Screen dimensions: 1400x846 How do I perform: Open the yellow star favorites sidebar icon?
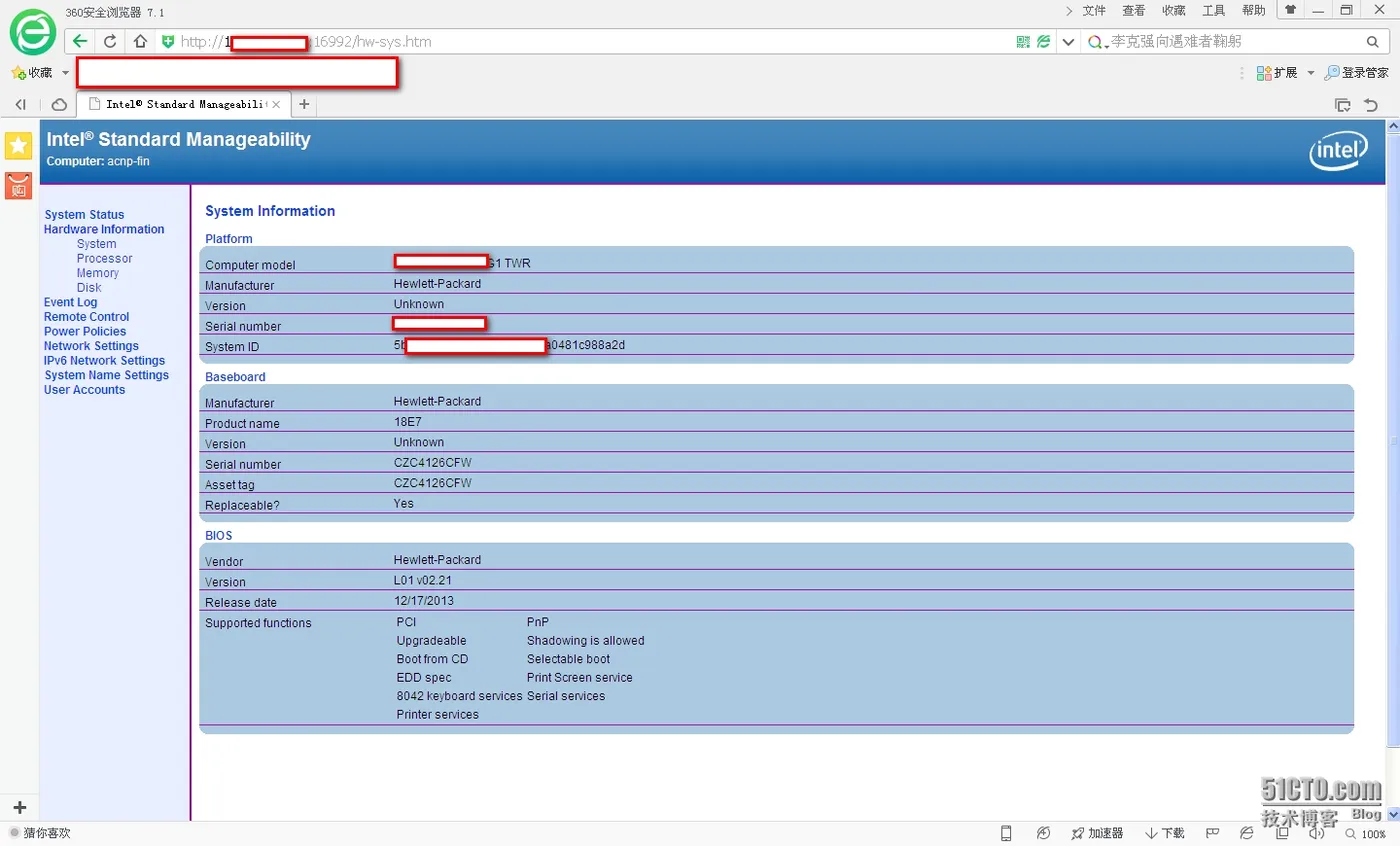click(x=19, y=145)
